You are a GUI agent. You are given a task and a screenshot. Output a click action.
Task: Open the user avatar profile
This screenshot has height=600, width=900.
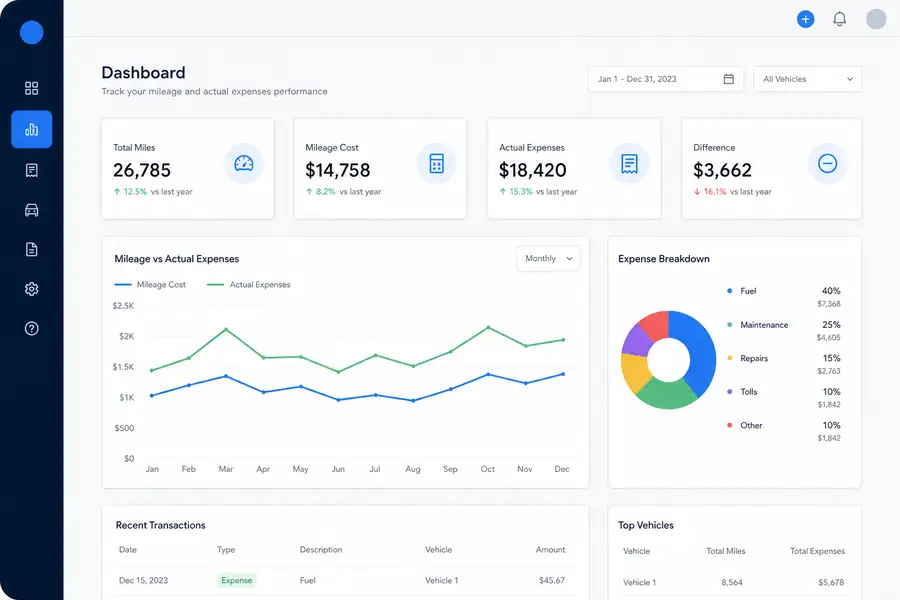coord(876,19)
